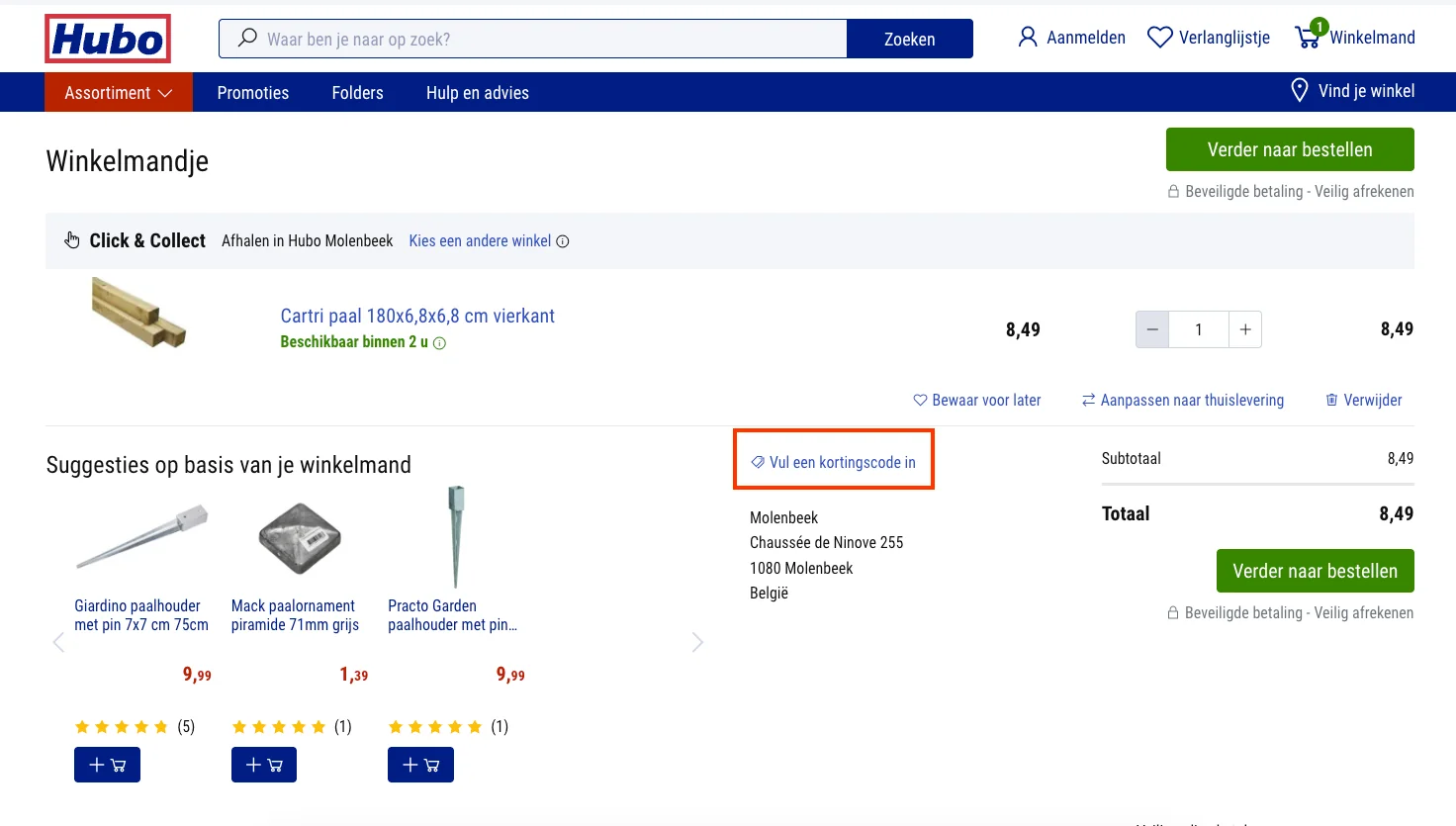Viewport: 1456px width, 826px height.
Task: Click top Verder naar bestellen button
Action: (1290, 149)
